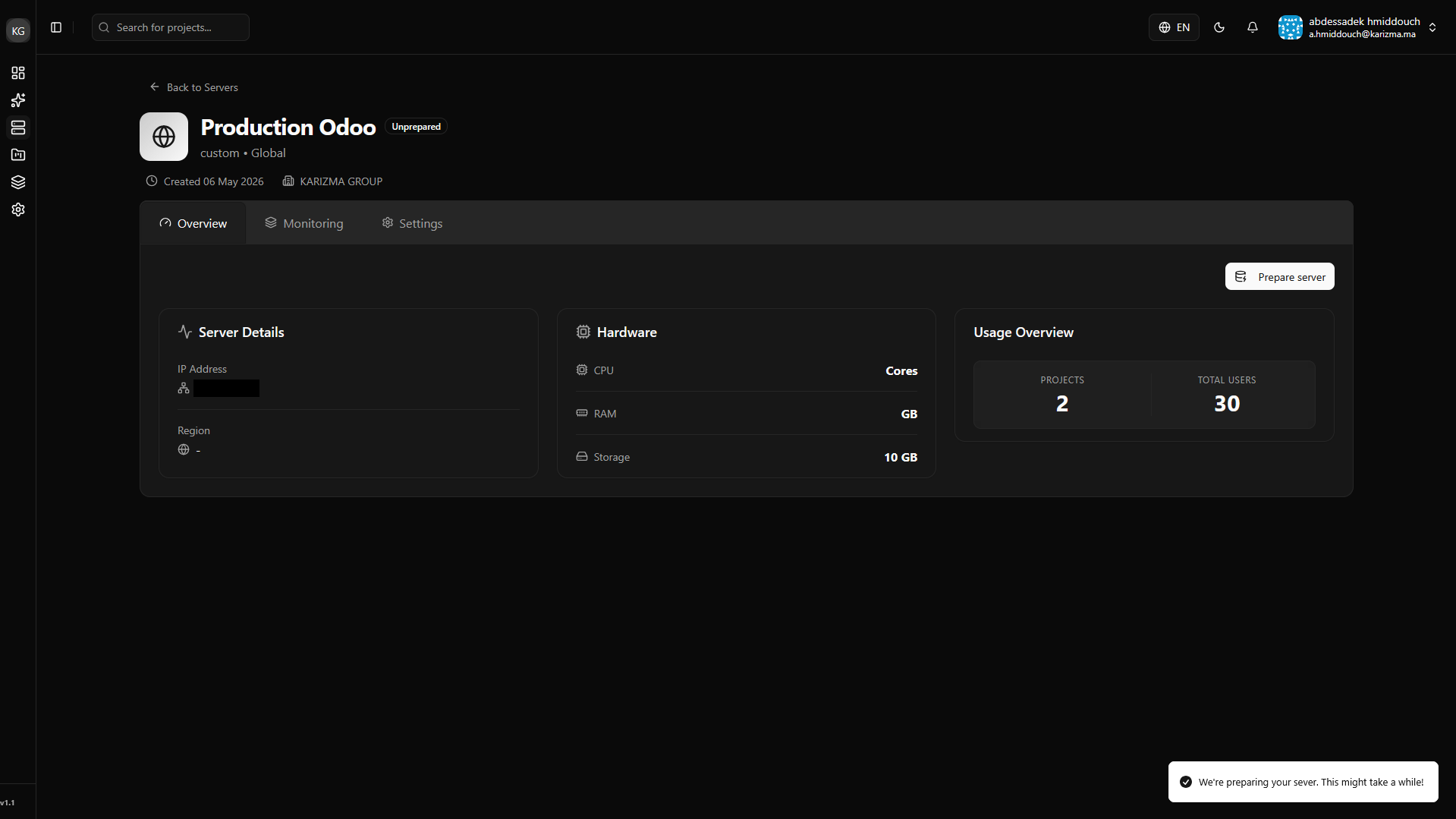
Task: Open the notifications bell
Action: click(1253, 27)
